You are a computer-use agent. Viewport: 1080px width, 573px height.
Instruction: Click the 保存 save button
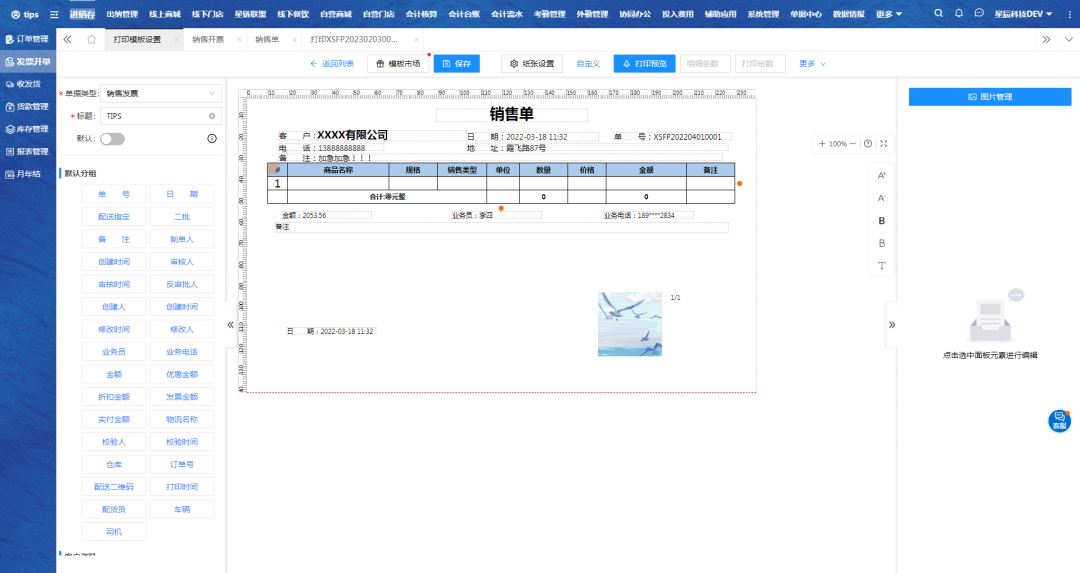click(456, 64)
